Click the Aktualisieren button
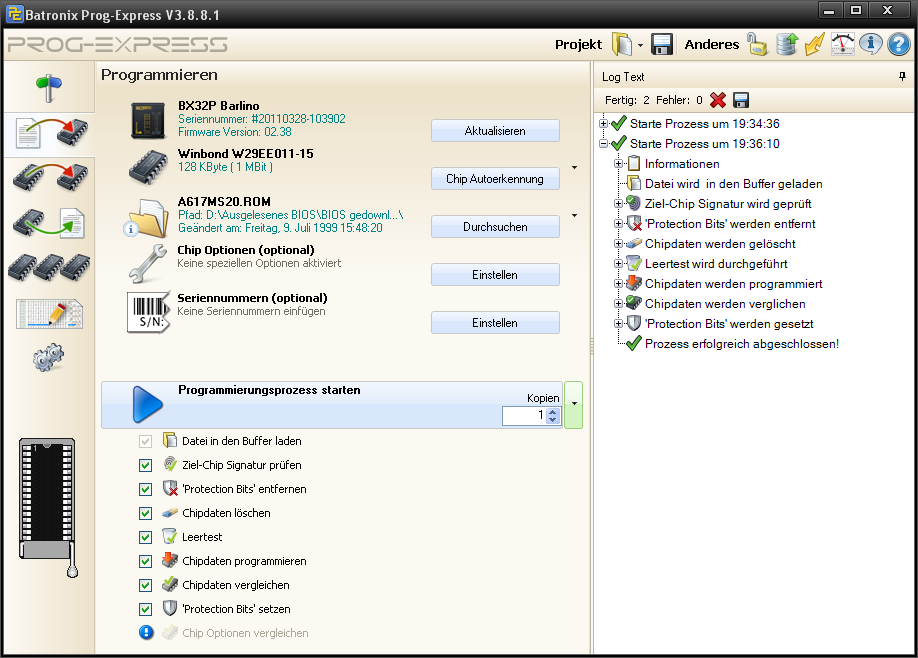Viewport: 918px width, 658px height. pos(495,131)
